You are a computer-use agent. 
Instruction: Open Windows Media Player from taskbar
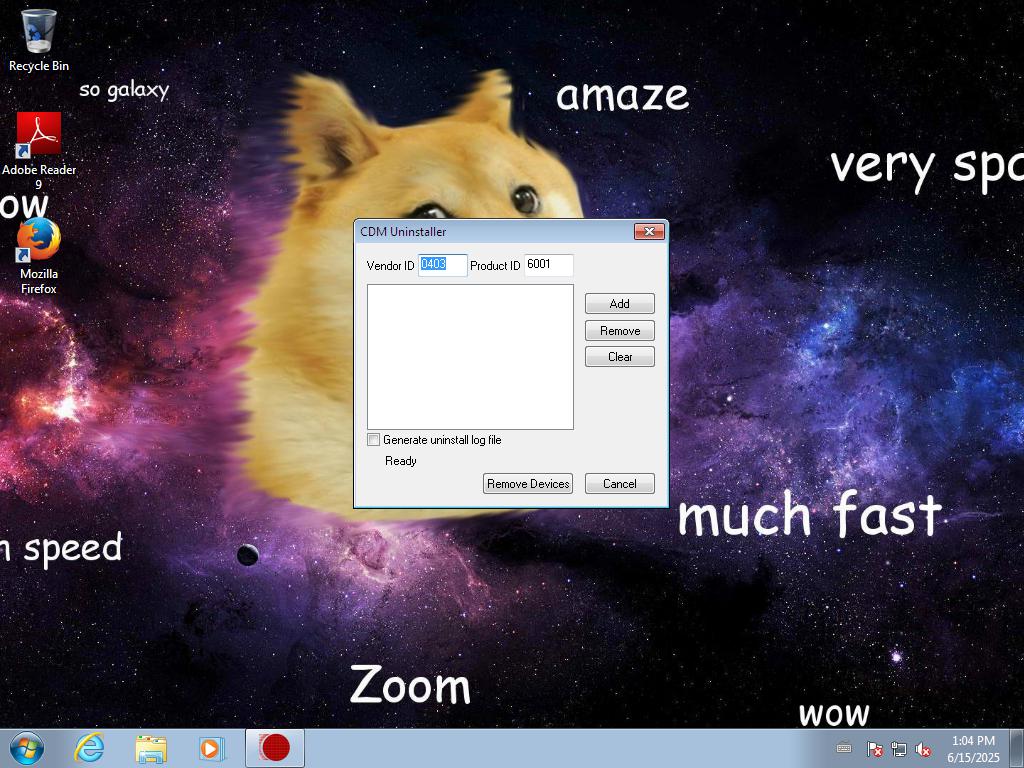[x=211, y=748]
